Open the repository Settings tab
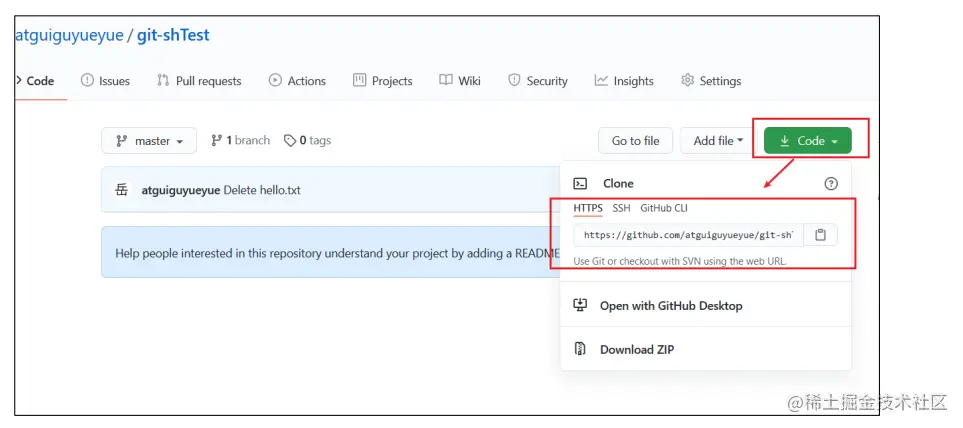The width and height of the screenshot is (963, 428). (711, 81)
